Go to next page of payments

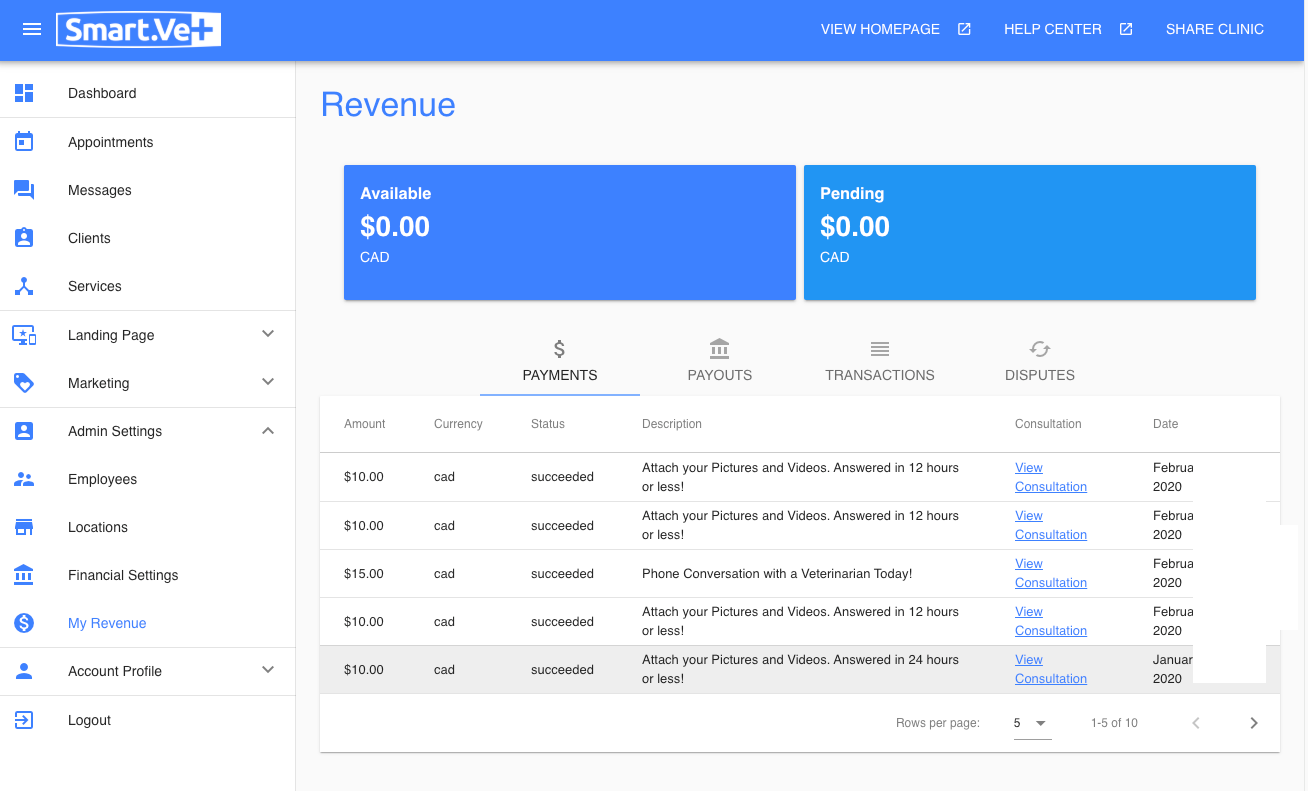pos(1254,723)
